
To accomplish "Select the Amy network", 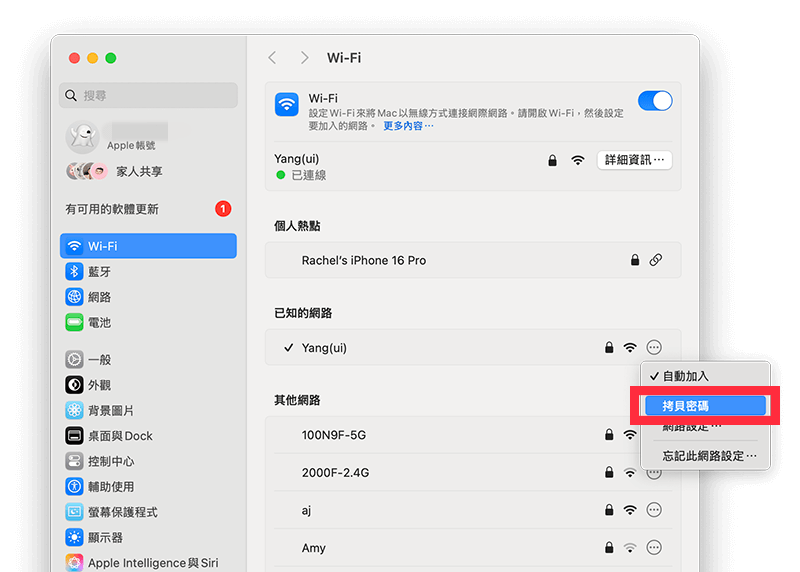I will (473, 548).
